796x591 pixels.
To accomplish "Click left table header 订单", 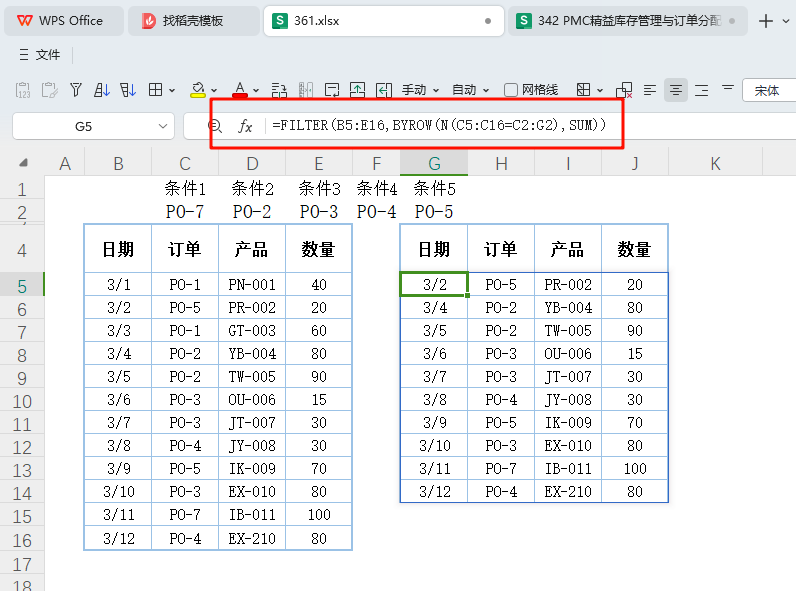I will tap(185, 249).
